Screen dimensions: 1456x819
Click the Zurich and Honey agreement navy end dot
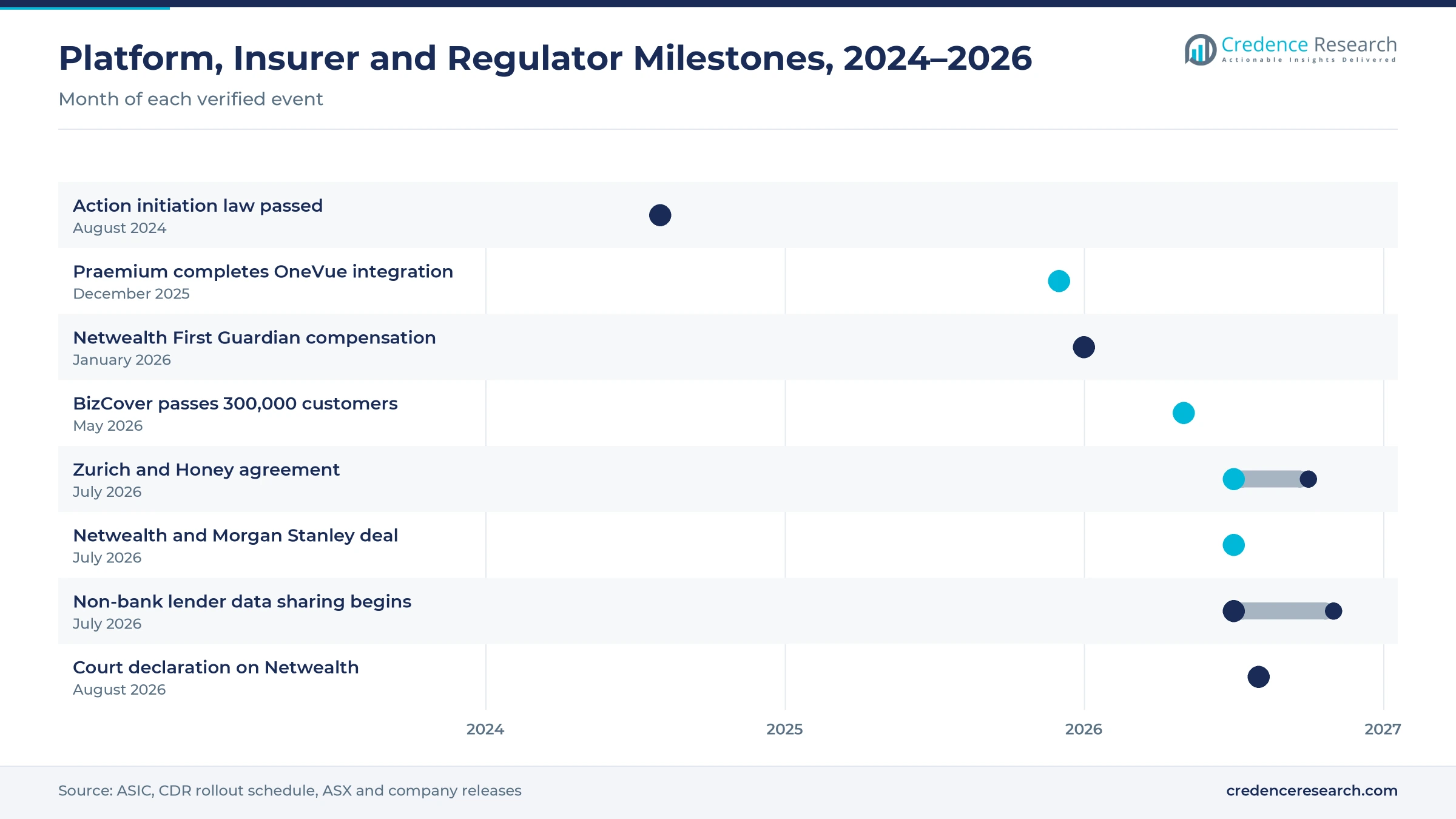coord(1309,479)
